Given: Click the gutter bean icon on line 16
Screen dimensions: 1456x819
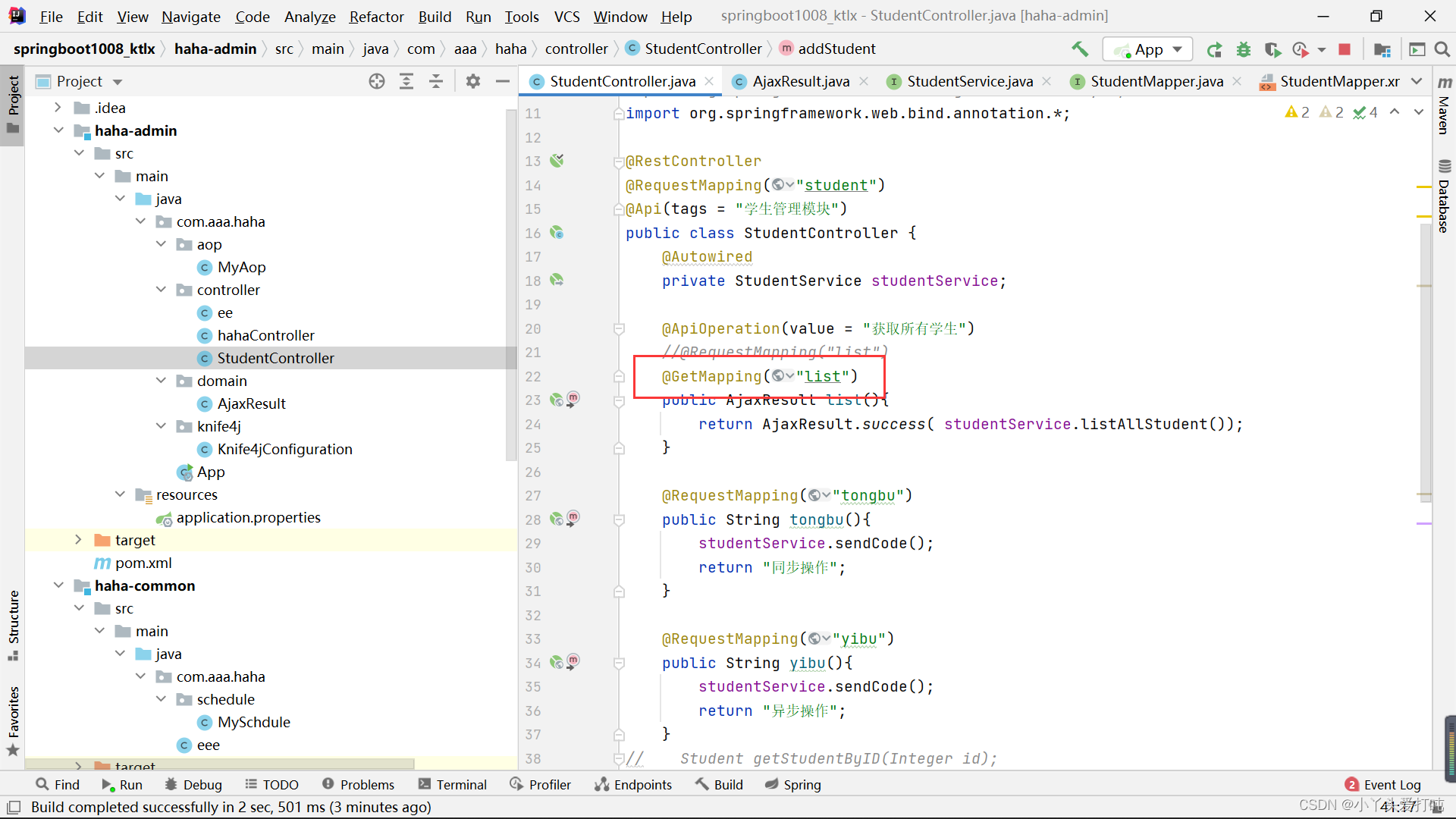Looking at the screenshot, I should click(x=557, y=233).
